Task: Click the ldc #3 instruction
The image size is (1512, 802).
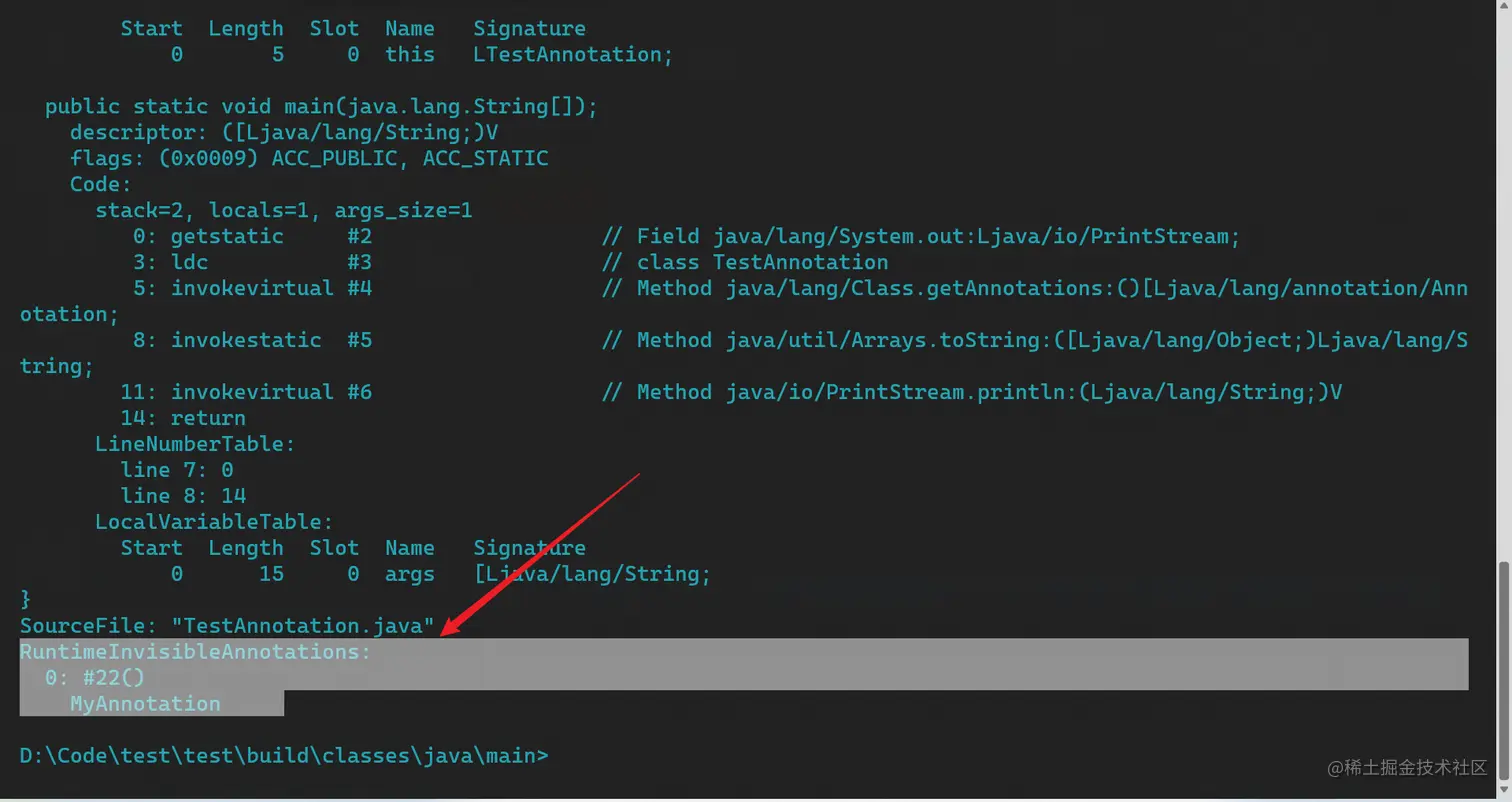Action: [250, 263]
